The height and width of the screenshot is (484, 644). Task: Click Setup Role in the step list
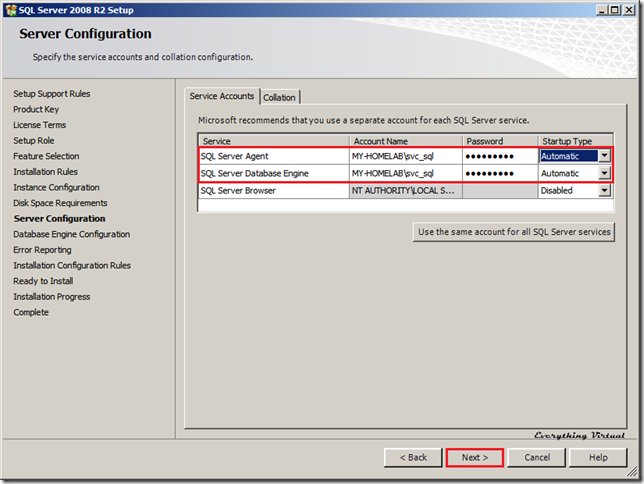pyautogui.click(x=34, y=141)
